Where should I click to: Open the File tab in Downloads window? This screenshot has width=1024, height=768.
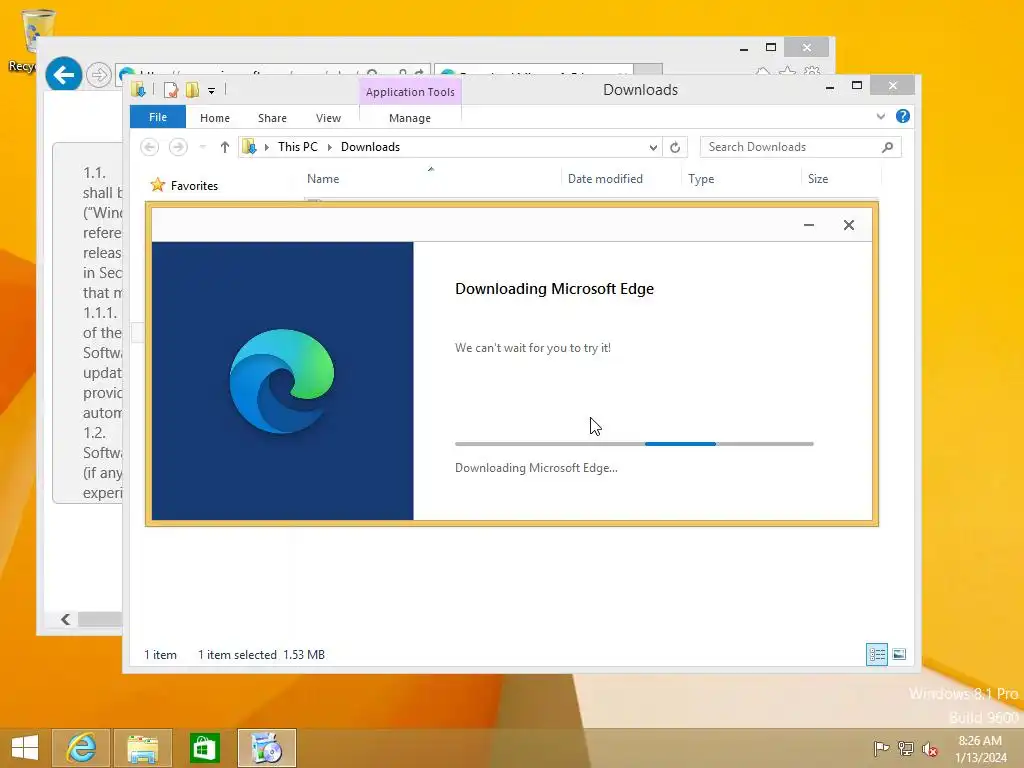tap(157, 117)
